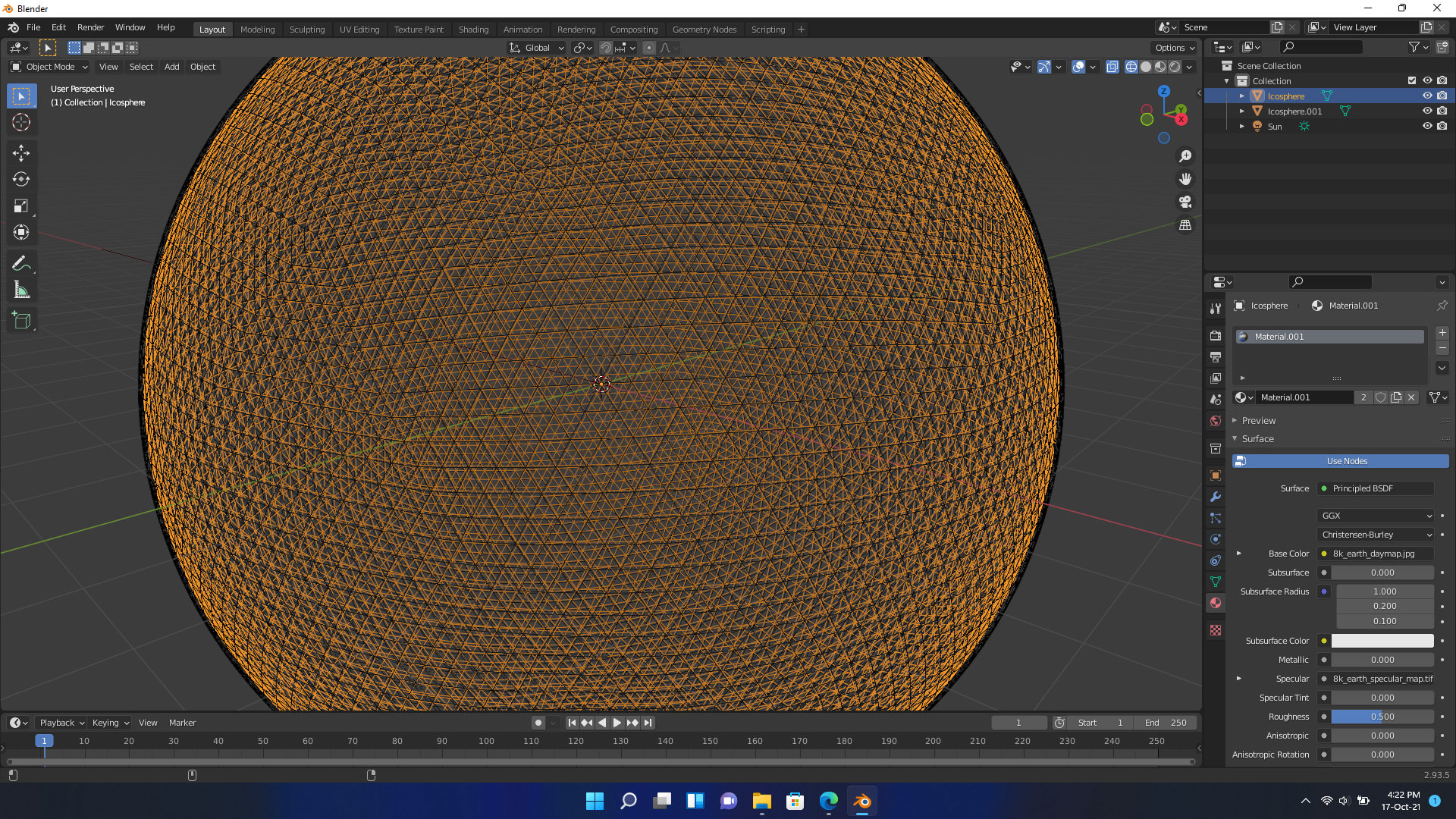Select the Annotate tool
The image size is (1456, 819).
click(x=21, y=263)
